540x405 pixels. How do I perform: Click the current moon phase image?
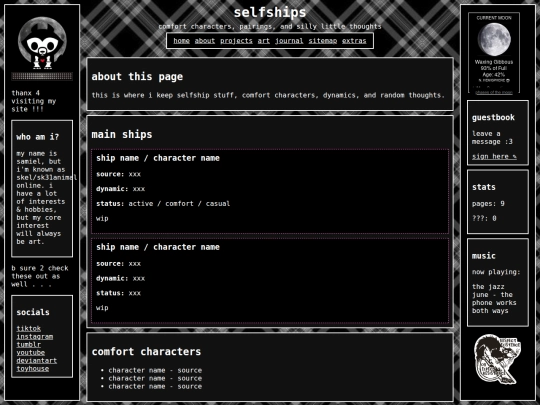click(494, 39)
